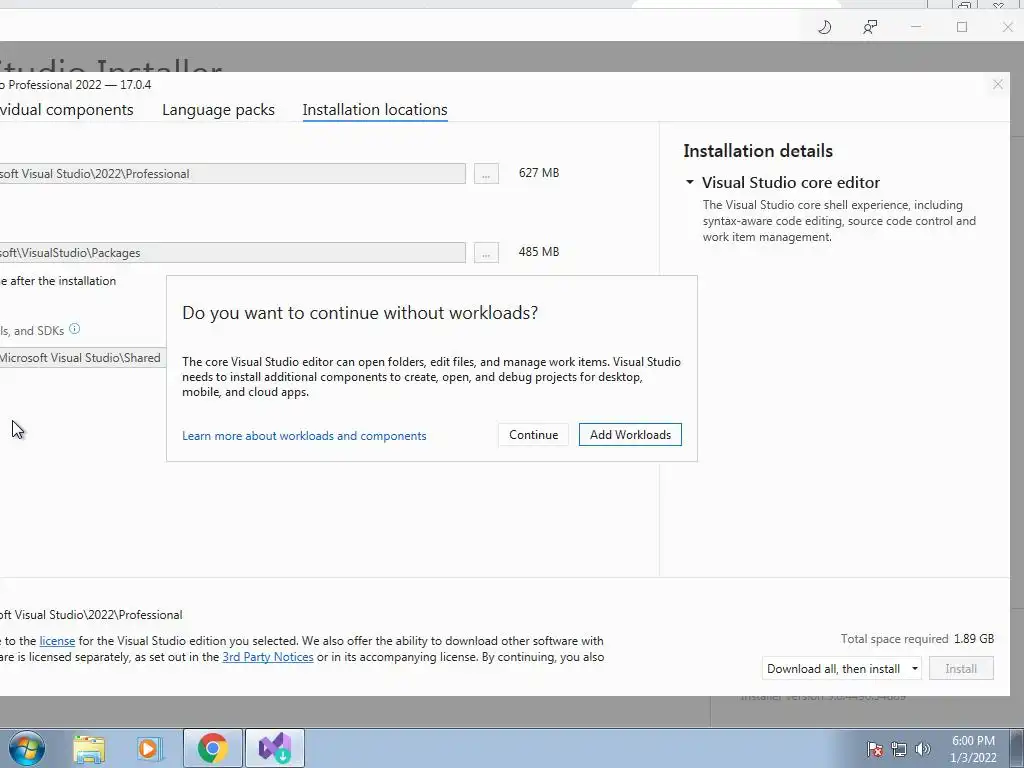Click the 485 MB size value

[x=539, y=252]
